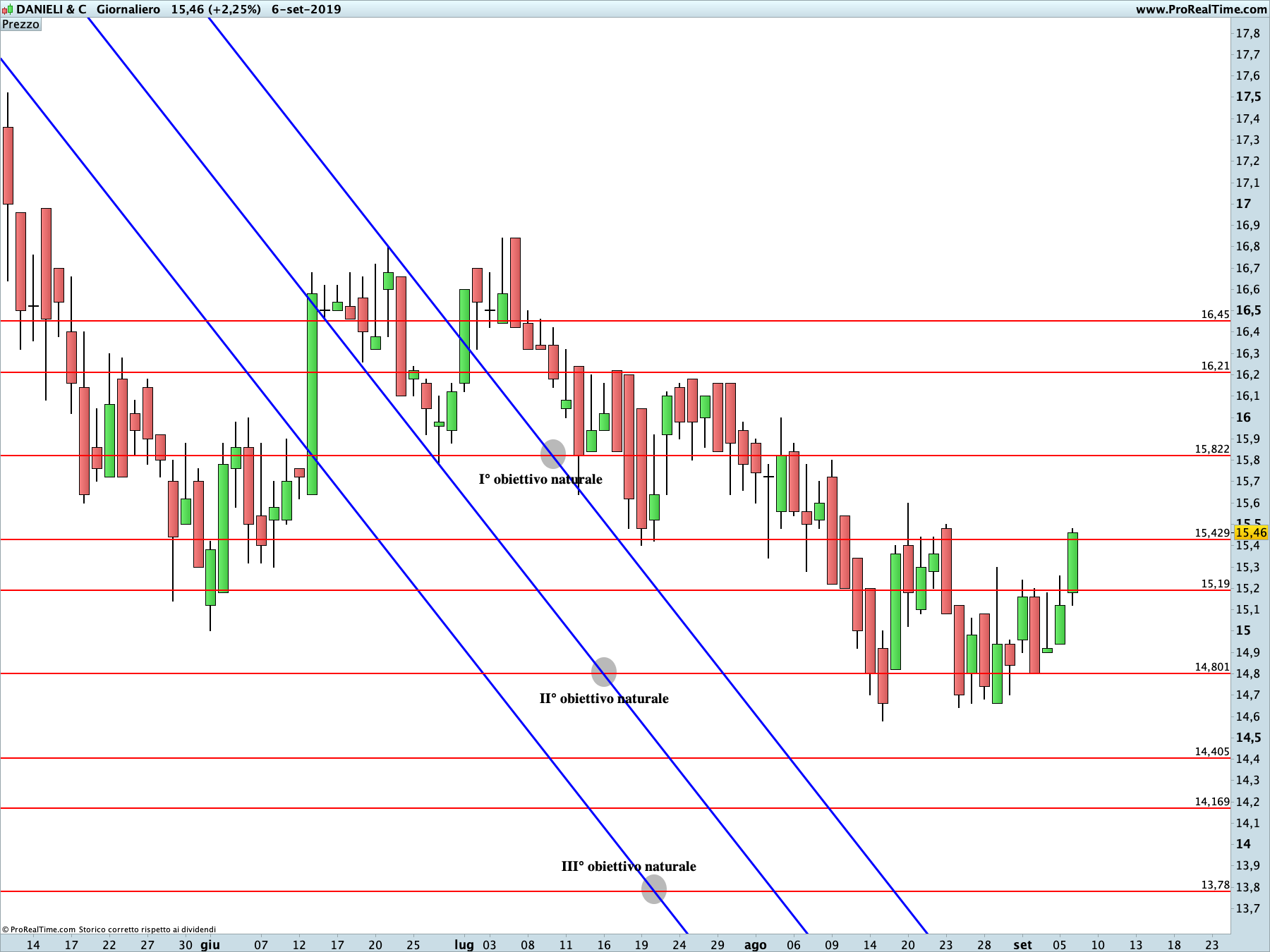
Task: Click the 15,19 horizontal level label
Action: pos(1215,584)
